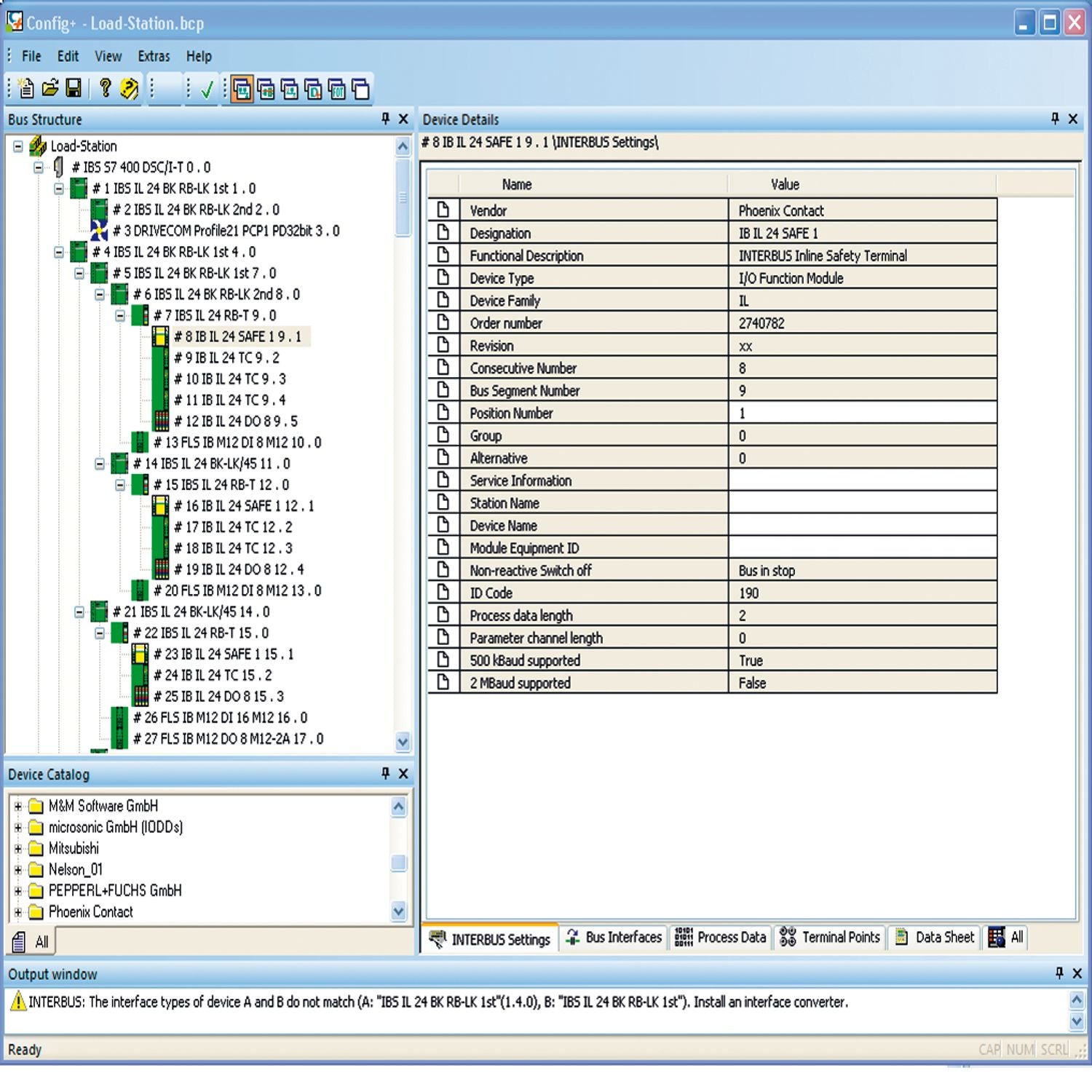The image size is (1092, 1092).
Task: Collapse the Load-Station root node
Action: [18, 146]
